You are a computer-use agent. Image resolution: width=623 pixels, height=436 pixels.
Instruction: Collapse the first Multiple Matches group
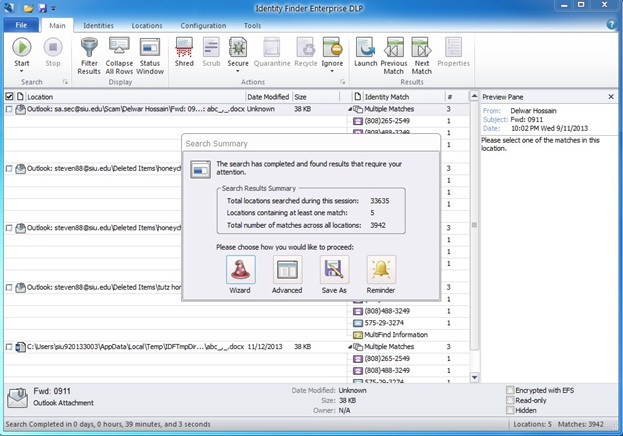(x=350, y=109)
